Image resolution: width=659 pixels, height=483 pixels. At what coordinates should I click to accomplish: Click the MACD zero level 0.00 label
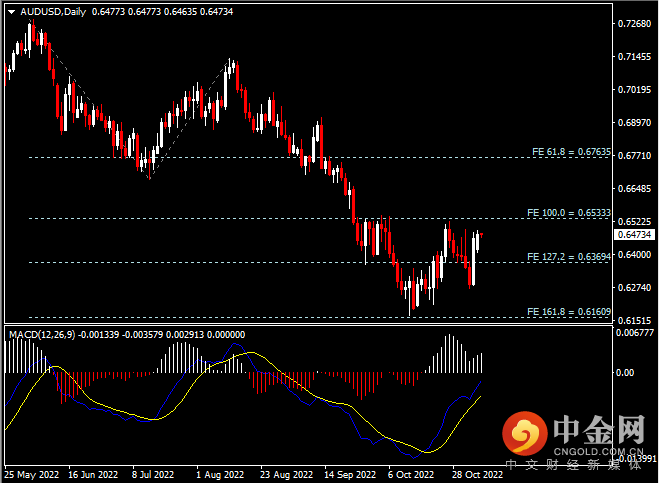[625, 372]
